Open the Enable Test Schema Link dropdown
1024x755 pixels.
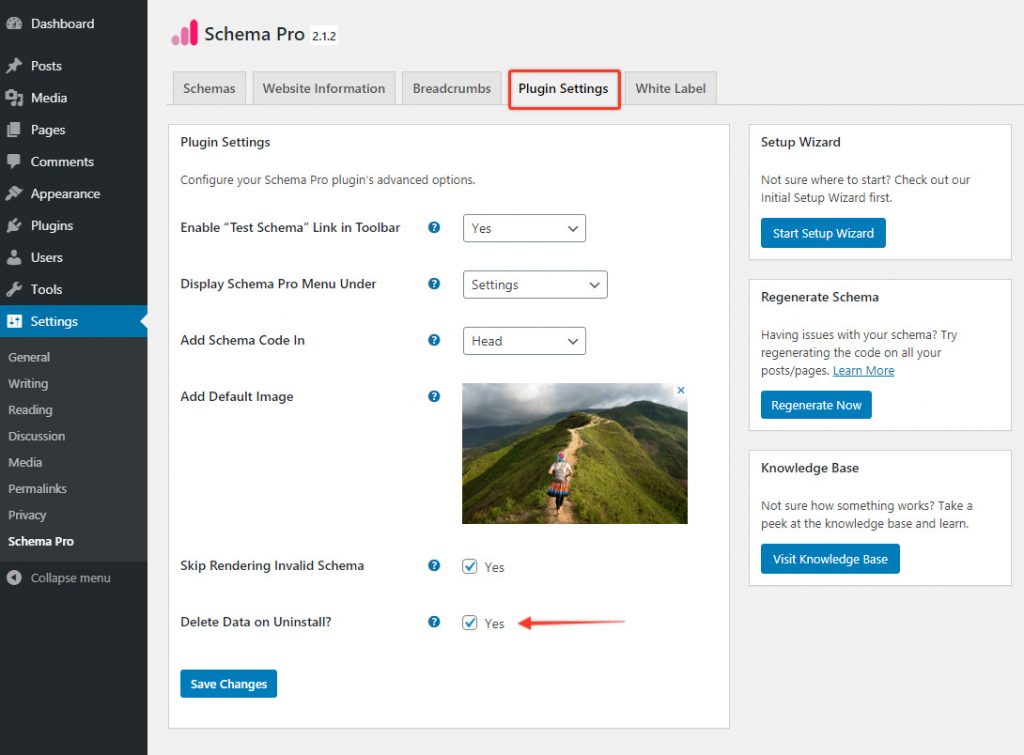524,228
